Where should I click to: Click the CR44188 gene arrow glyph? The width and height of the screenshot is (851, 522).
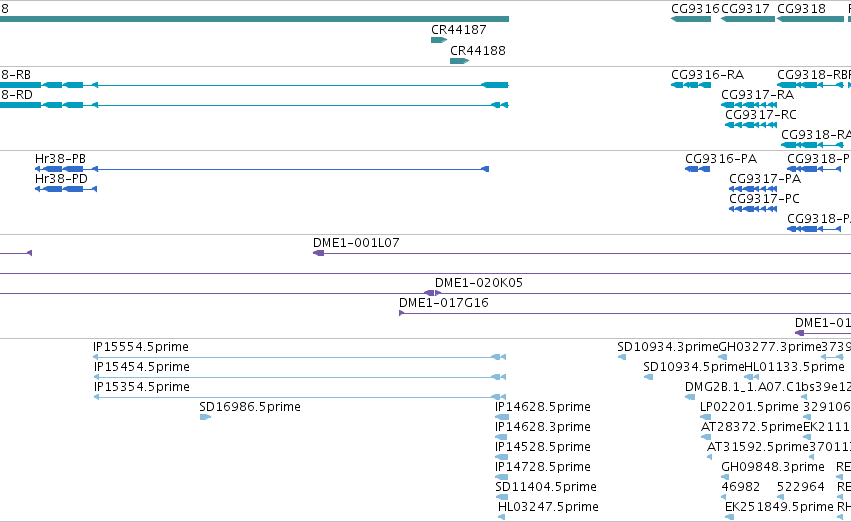pyautogui.click(x=459, y=61)
